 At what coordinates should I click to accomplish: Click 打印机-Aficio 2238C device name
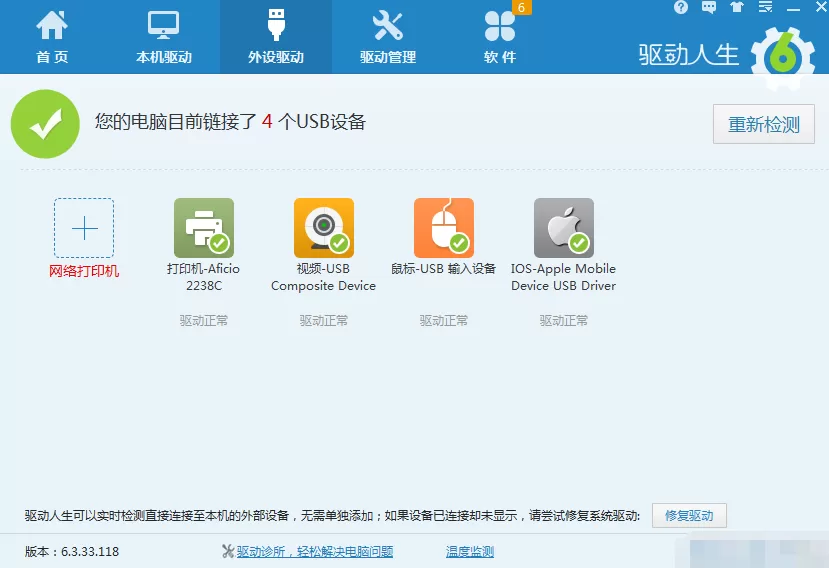click(204, 277)
